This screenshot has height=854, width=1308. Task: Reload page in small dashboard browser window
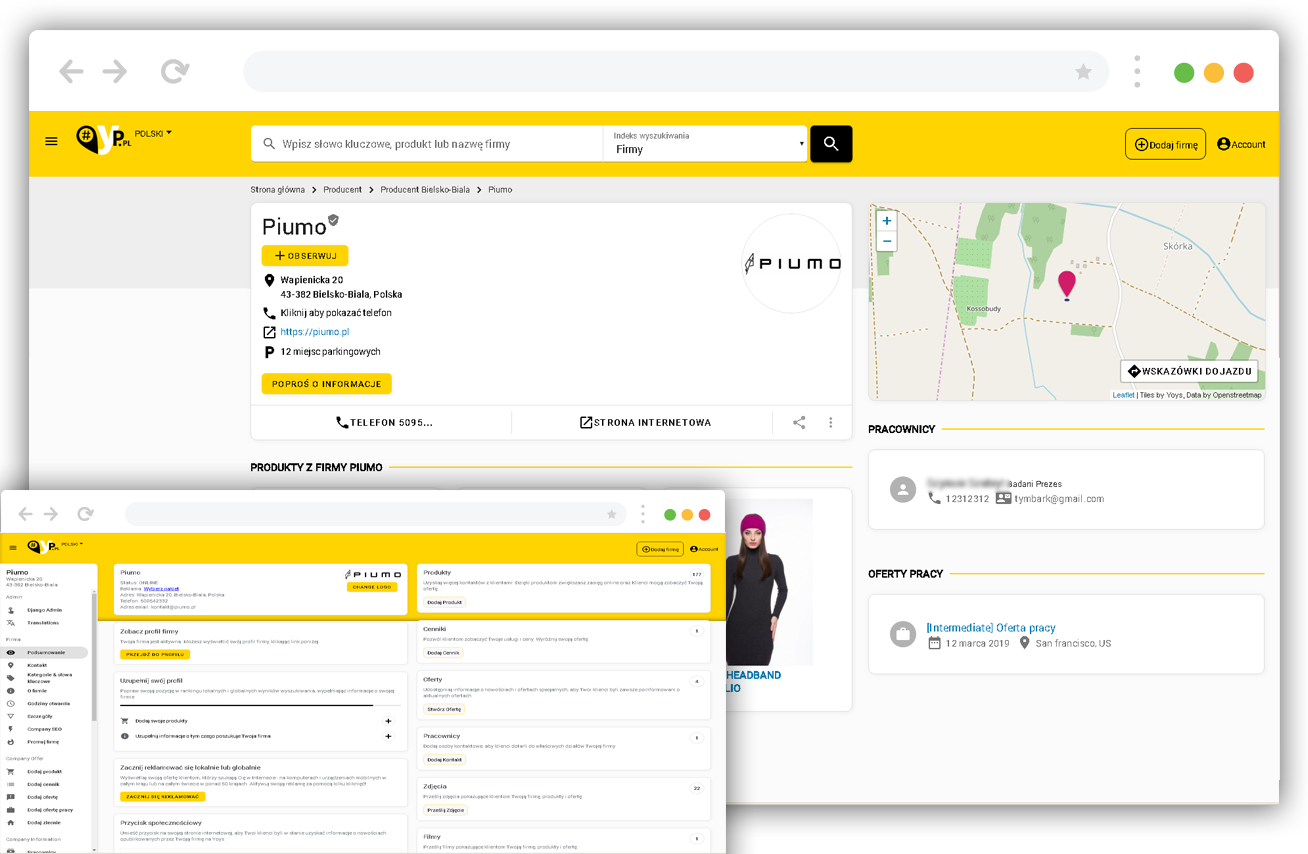coord(86,514)
